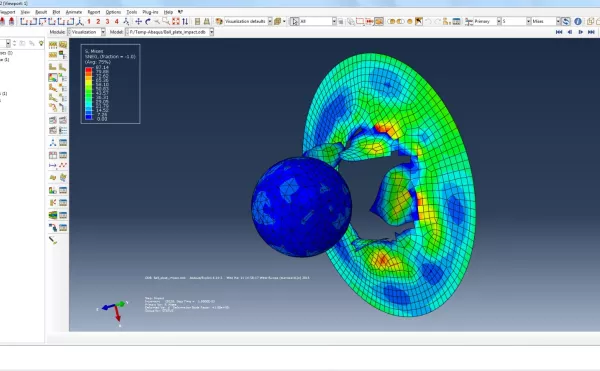Click the blue synchronize arrows icon after Mises

point(566,21)
